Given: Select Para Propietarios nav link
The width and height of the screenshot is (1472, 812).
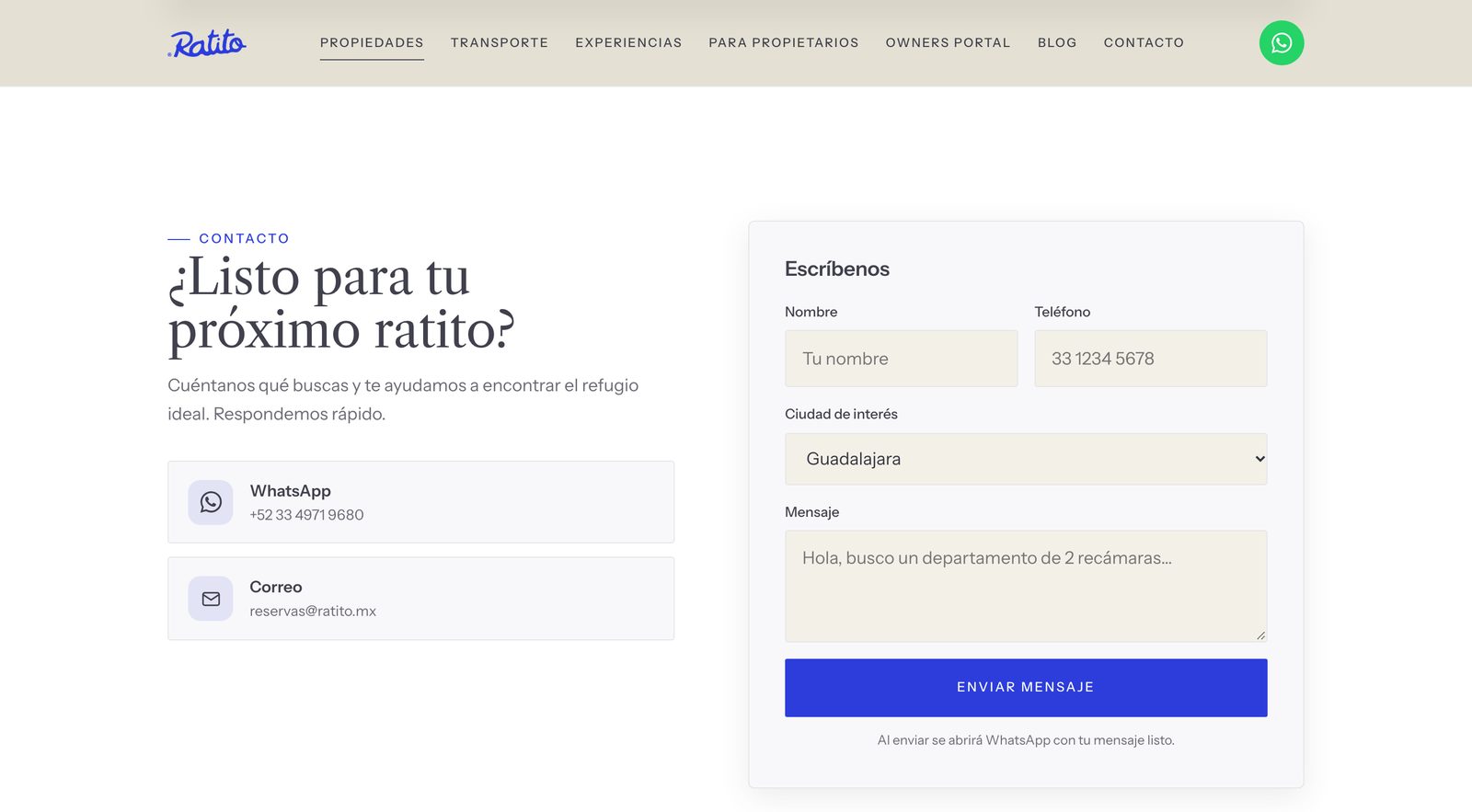Looking at the screenshot, I should [x=784, y=42].
